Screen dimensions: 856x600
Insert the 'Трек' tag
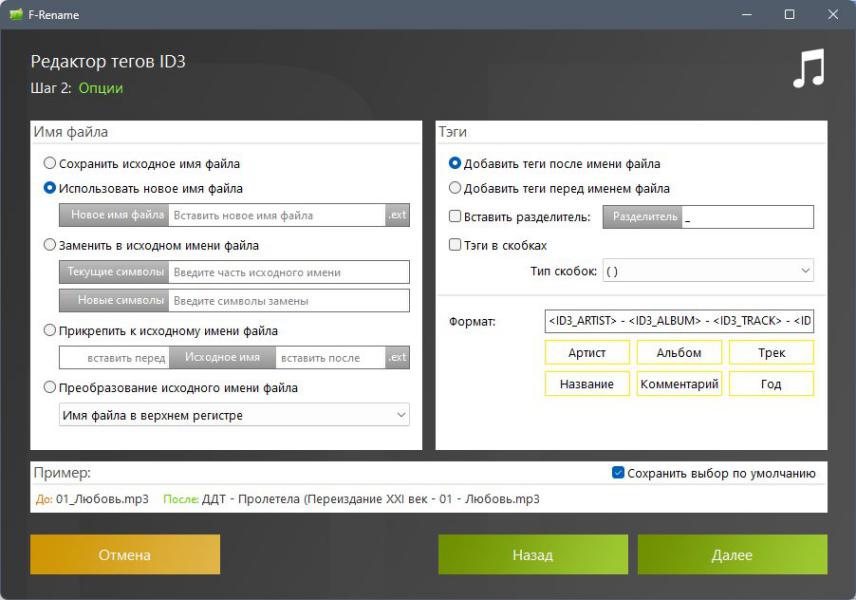point(771,353)
